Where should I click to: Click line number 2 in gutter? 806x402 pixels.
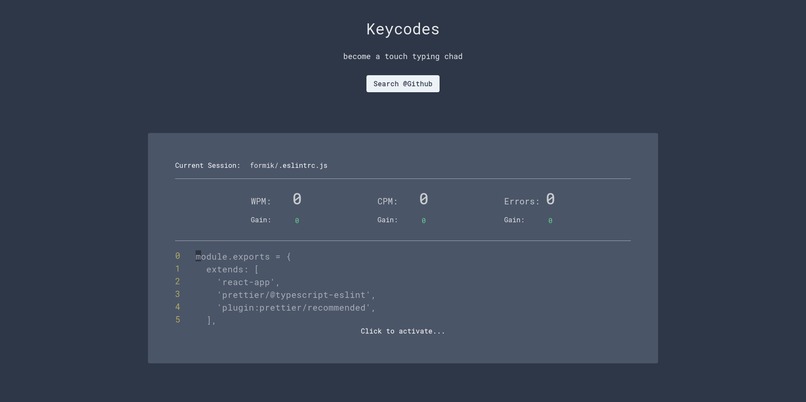coord(177,281)
